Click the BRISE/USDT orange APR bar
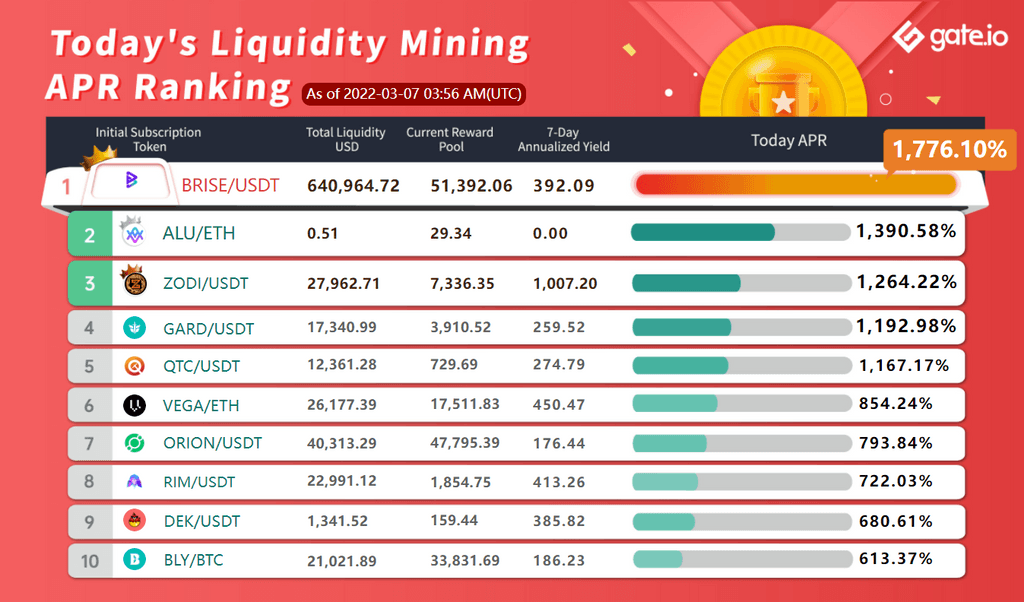 [795, 185]
